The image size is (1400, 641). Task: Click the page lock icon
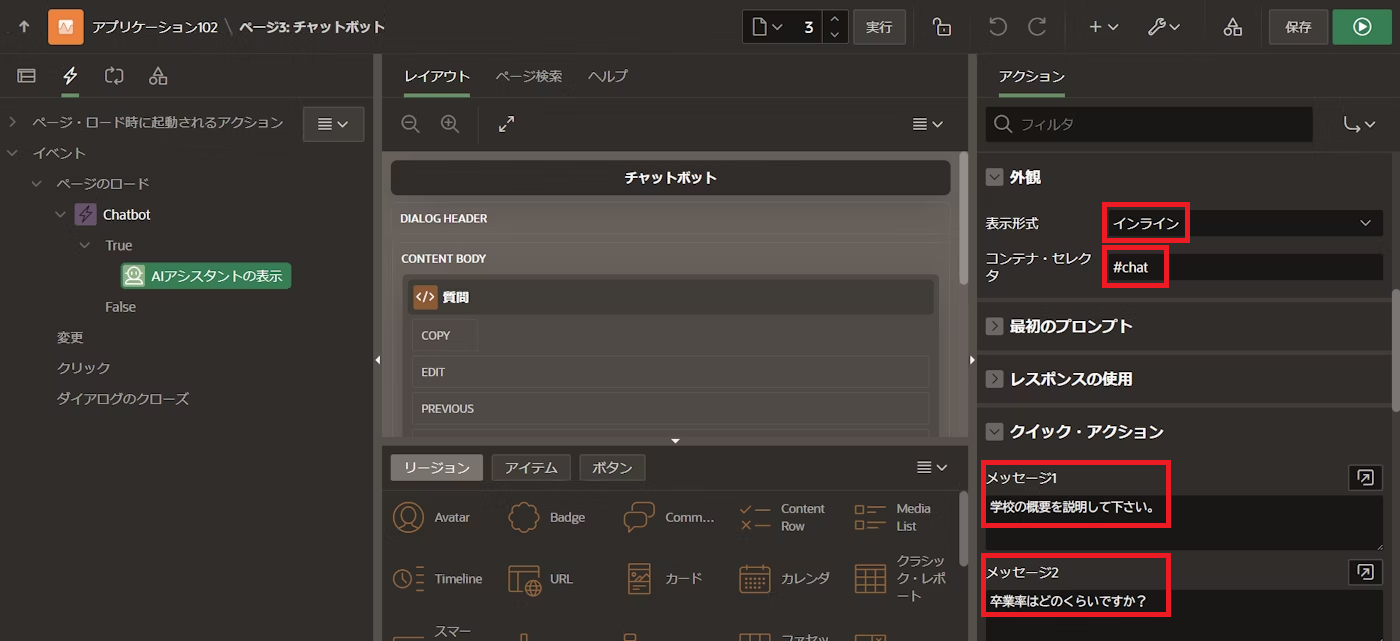[x=941, y=27]
